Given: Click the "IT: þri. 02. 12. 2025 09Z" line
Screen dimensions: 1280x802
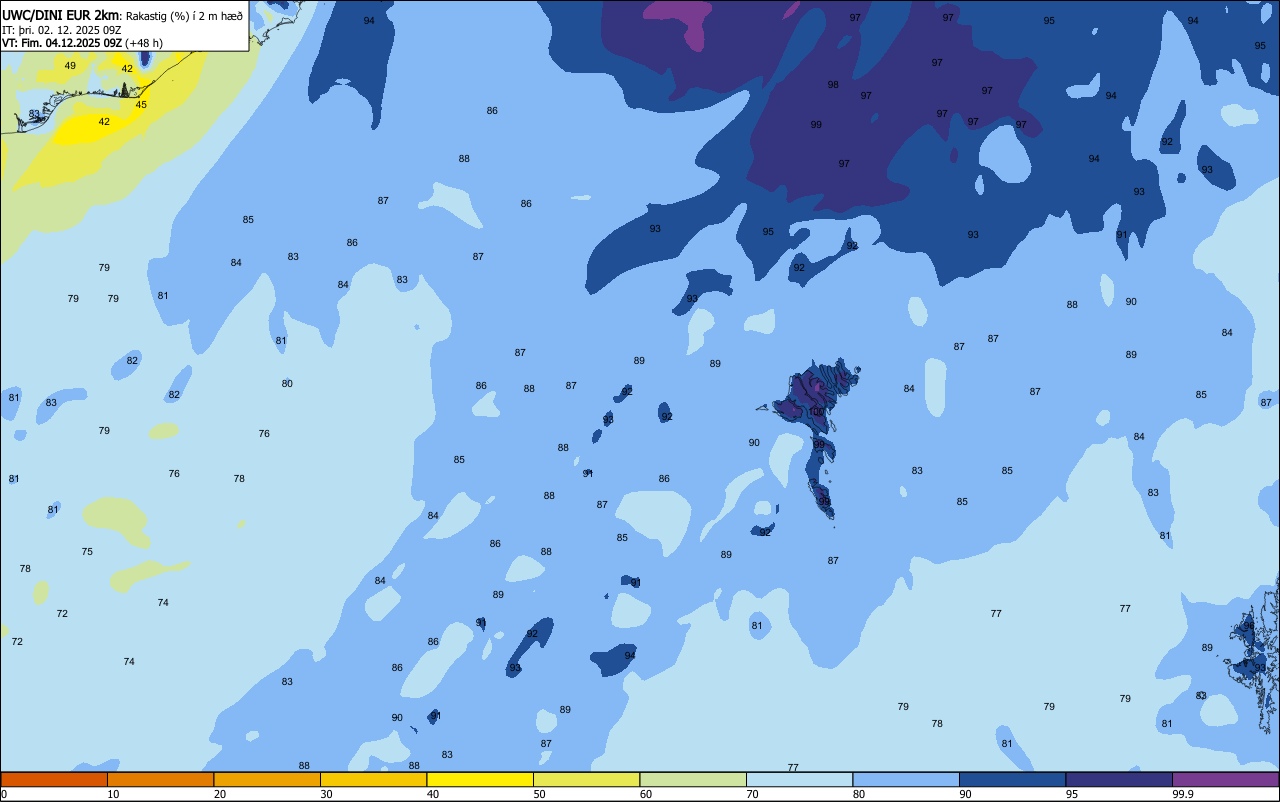Looking at the screenshot, I should pos(60,30).
